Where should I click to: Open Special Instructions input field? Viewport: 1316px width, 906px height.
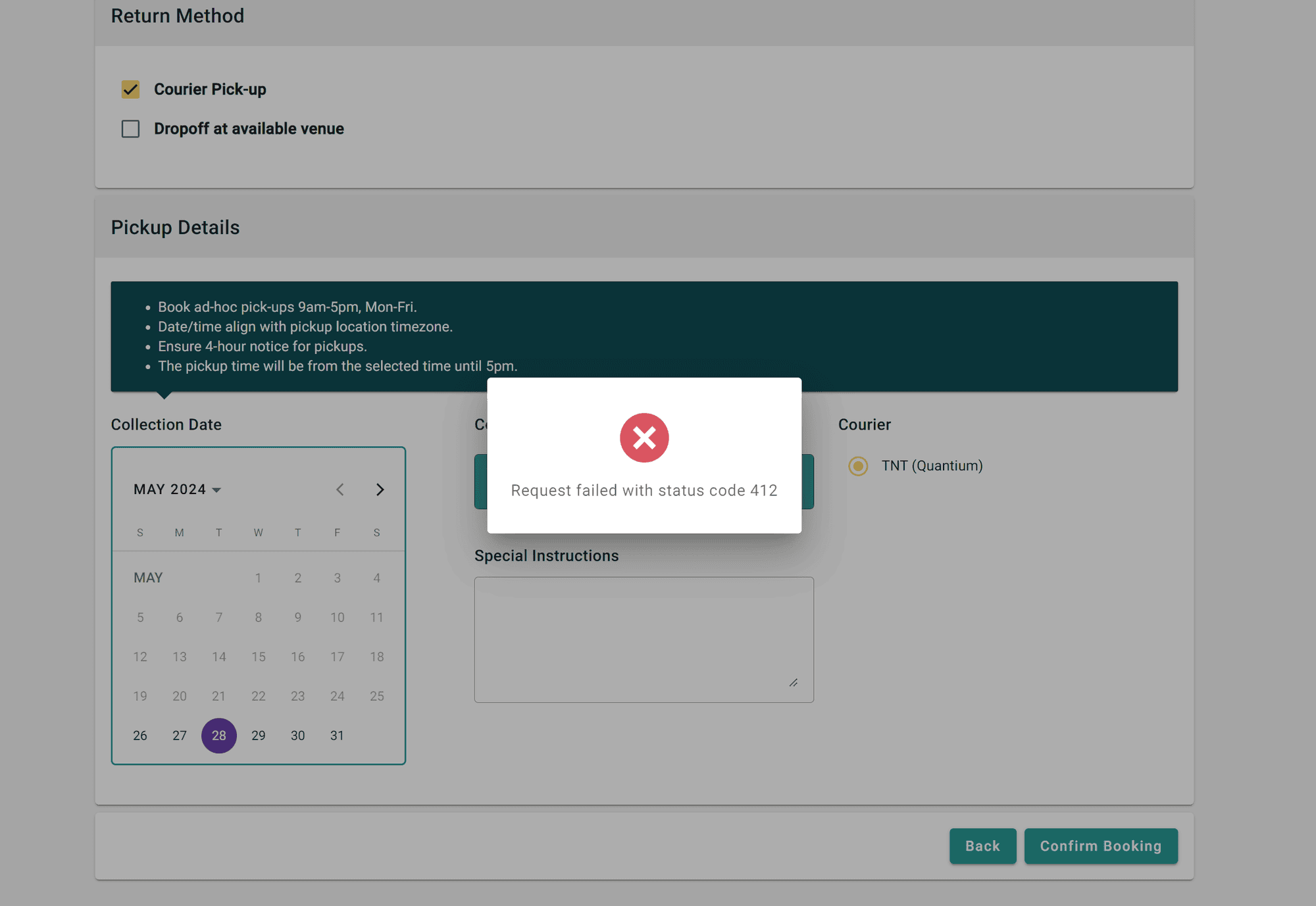[x=644, y=638]
